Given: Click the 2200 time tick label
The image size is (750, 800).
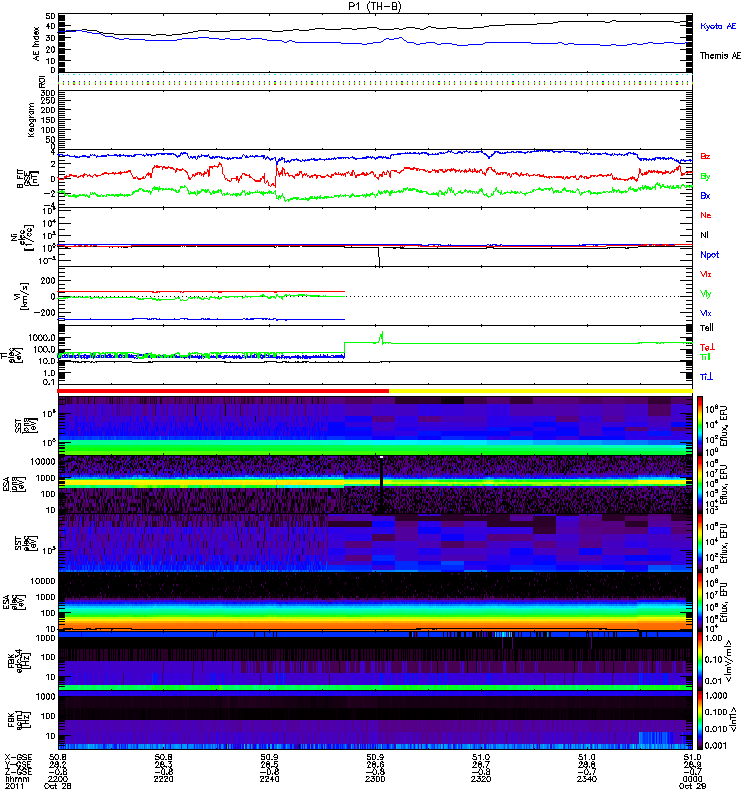Looking at the screenshot, I should [58, 779].
